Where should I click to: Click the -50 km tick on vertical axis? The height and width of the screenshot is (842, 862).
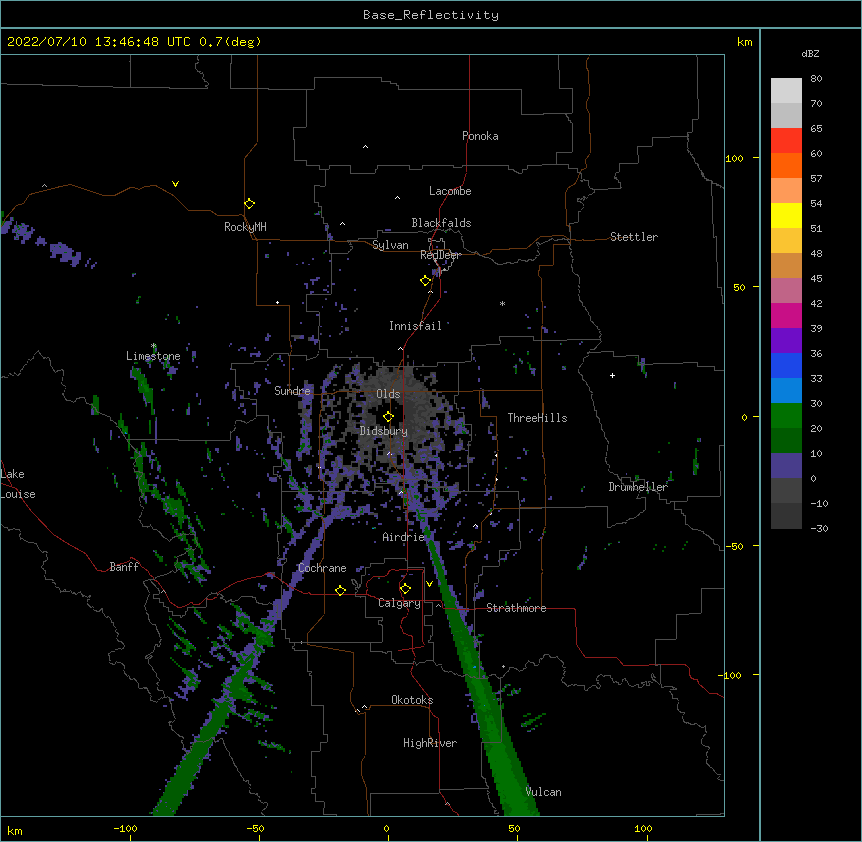point(734,546)
